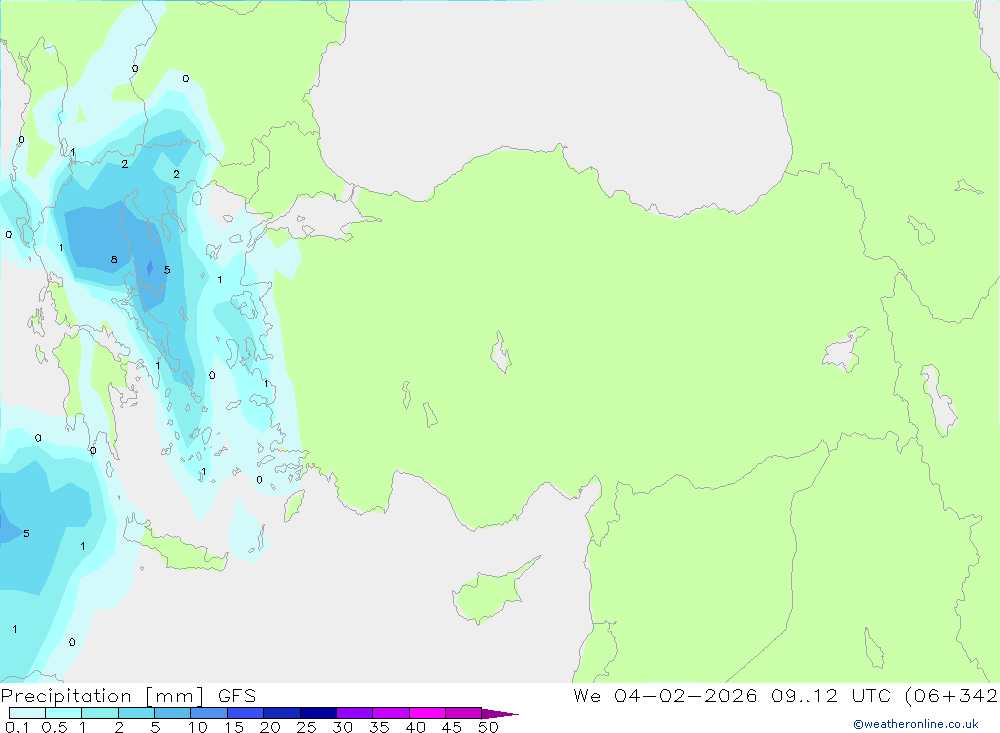Click the legend label "35"
Viewport: 1000px width, 733px height.
tap(379, 727)
